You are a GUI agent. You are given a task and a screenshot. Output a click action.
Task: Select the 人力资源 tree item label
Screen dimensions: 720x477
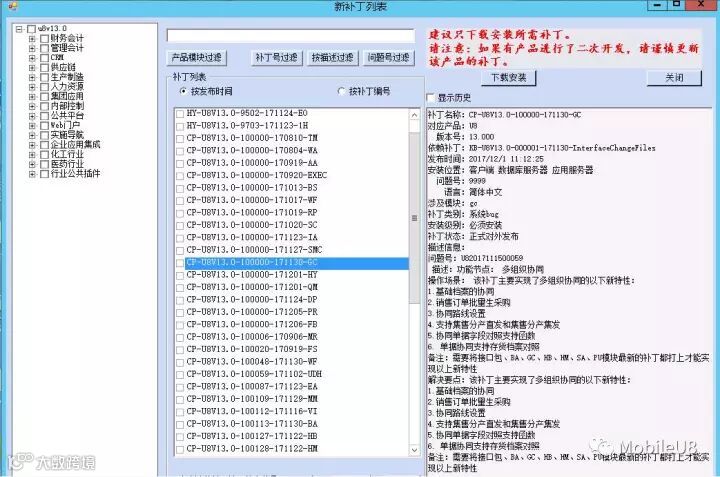[67, 86]
